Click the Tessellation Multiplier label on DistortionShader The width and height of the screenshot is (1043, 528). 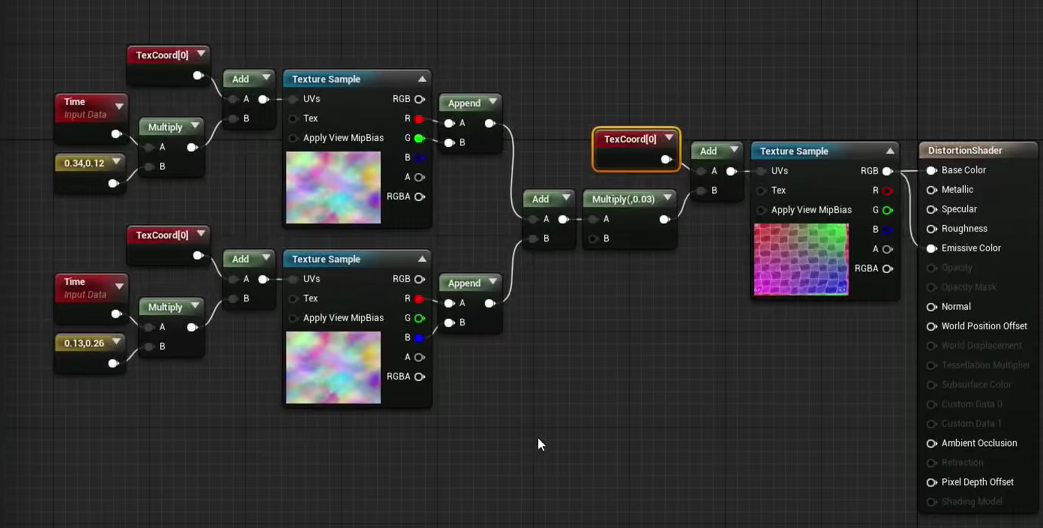click(986, 366)
